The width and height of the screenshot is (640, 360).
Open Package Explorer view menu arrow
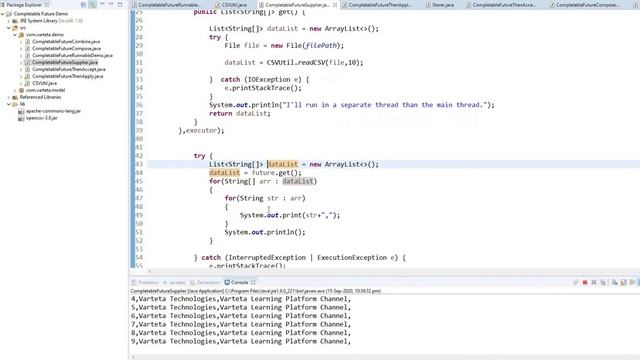102,4
